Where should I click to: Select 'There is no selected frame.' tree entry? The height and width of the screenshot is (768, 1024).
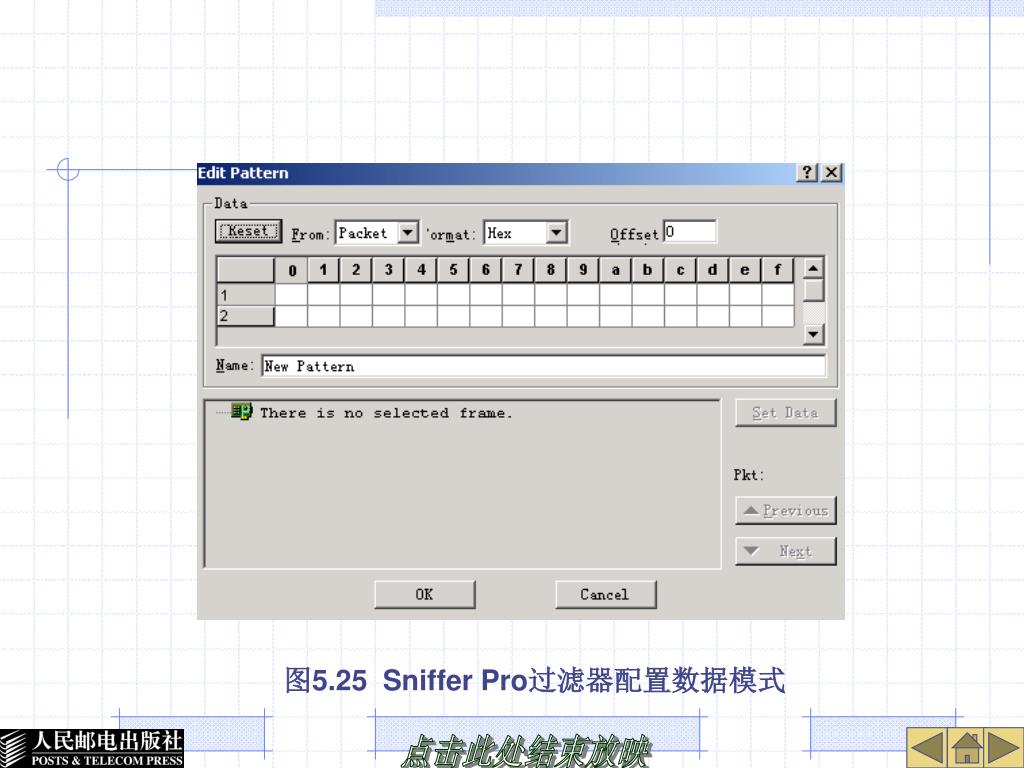pyautogui.click(x=386, y=413)
